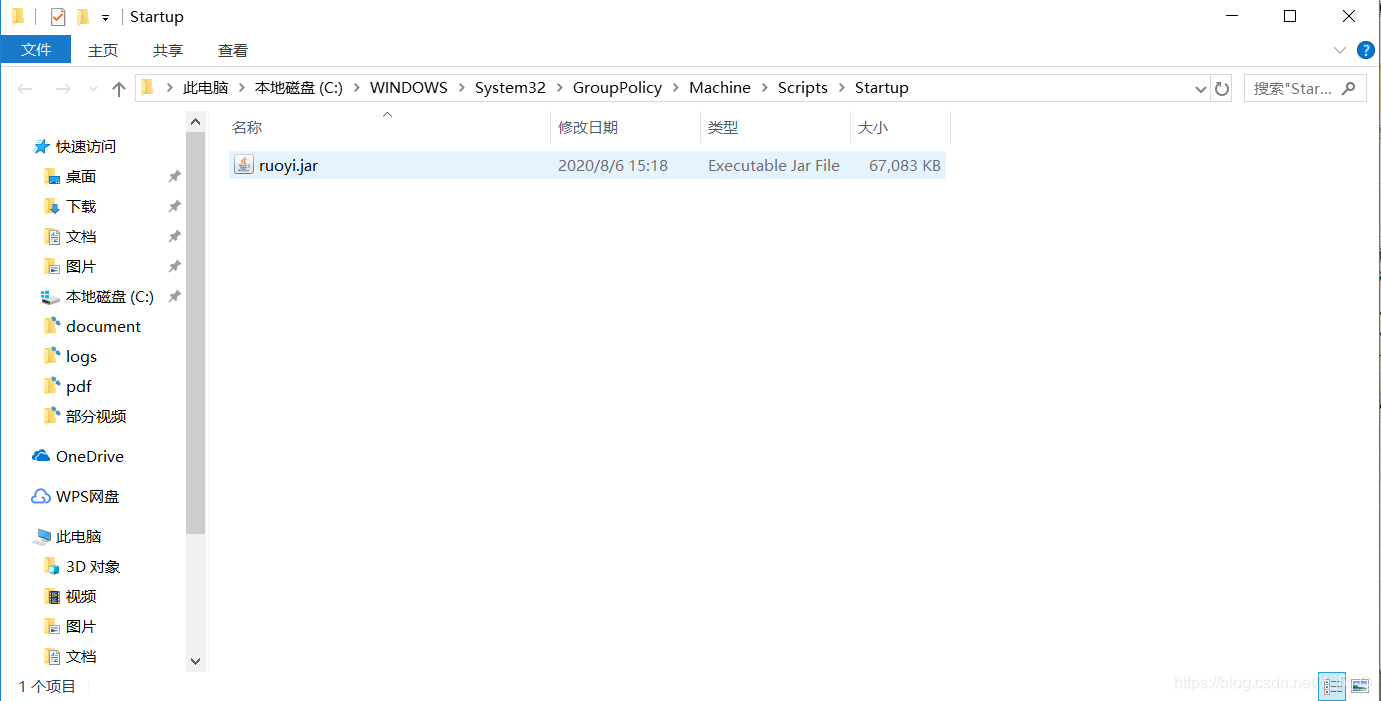The height and width of the screenshot is (701, 1381).
Task: Click the date 2020/8/6 15:18
Action: coord(613,165)
